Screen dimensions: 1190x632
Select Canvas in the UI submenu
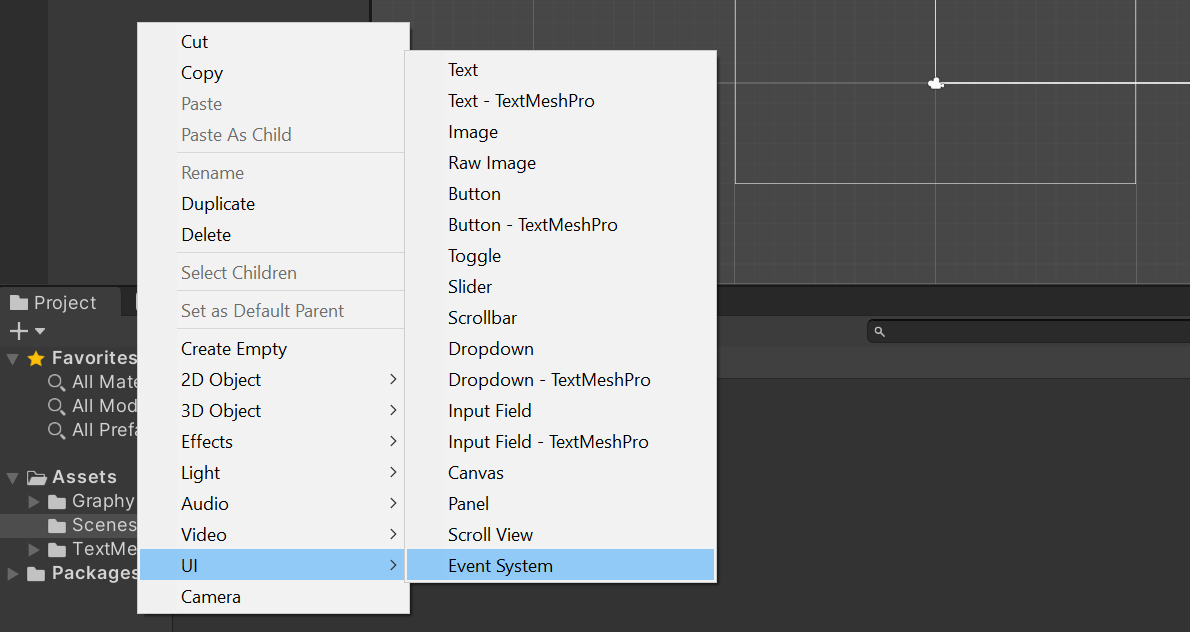click(476, 473)
